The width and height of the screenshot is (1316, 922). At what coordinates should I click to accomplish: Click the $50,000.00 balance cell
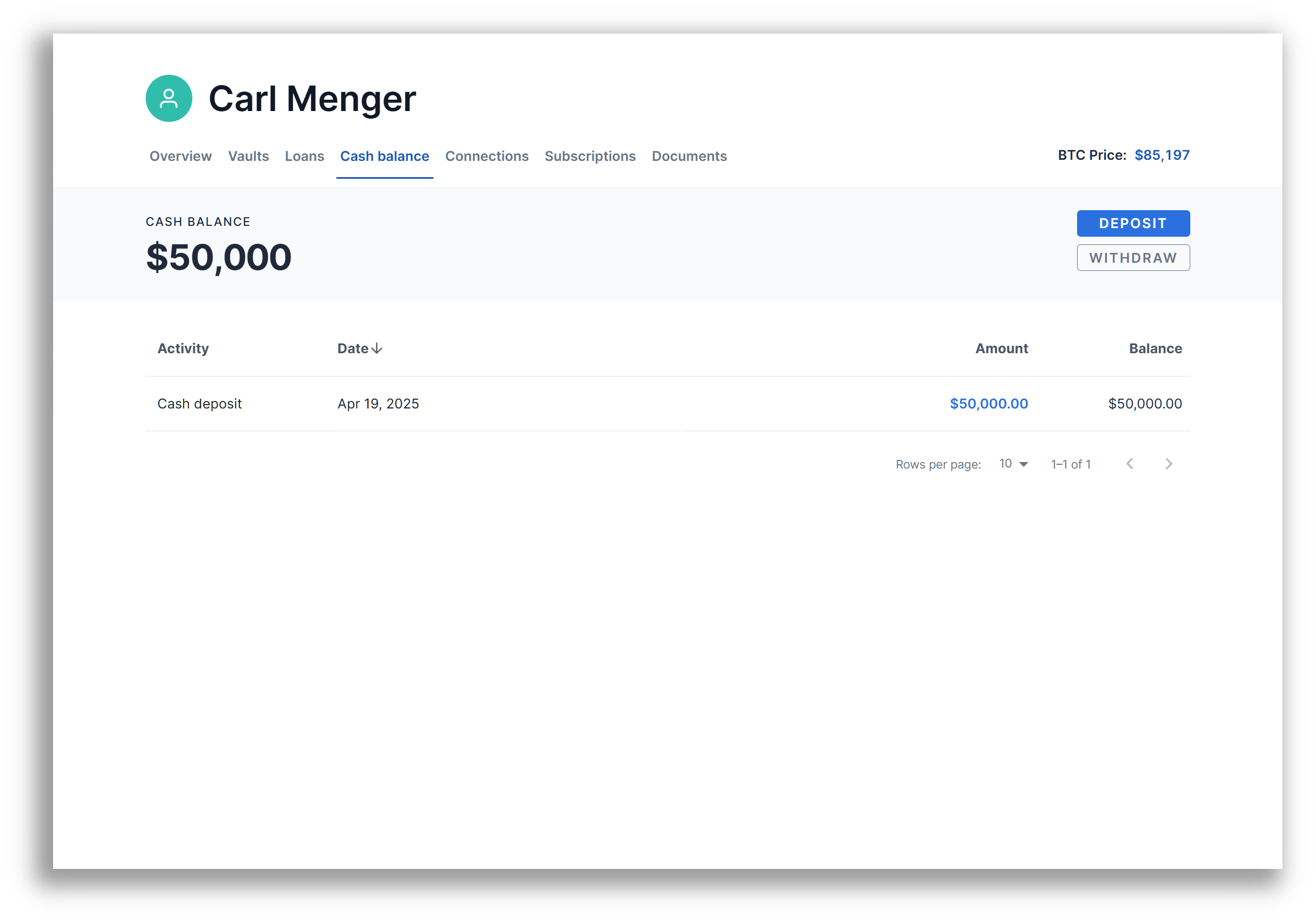pyautogui.click(x=1145, y=404)
